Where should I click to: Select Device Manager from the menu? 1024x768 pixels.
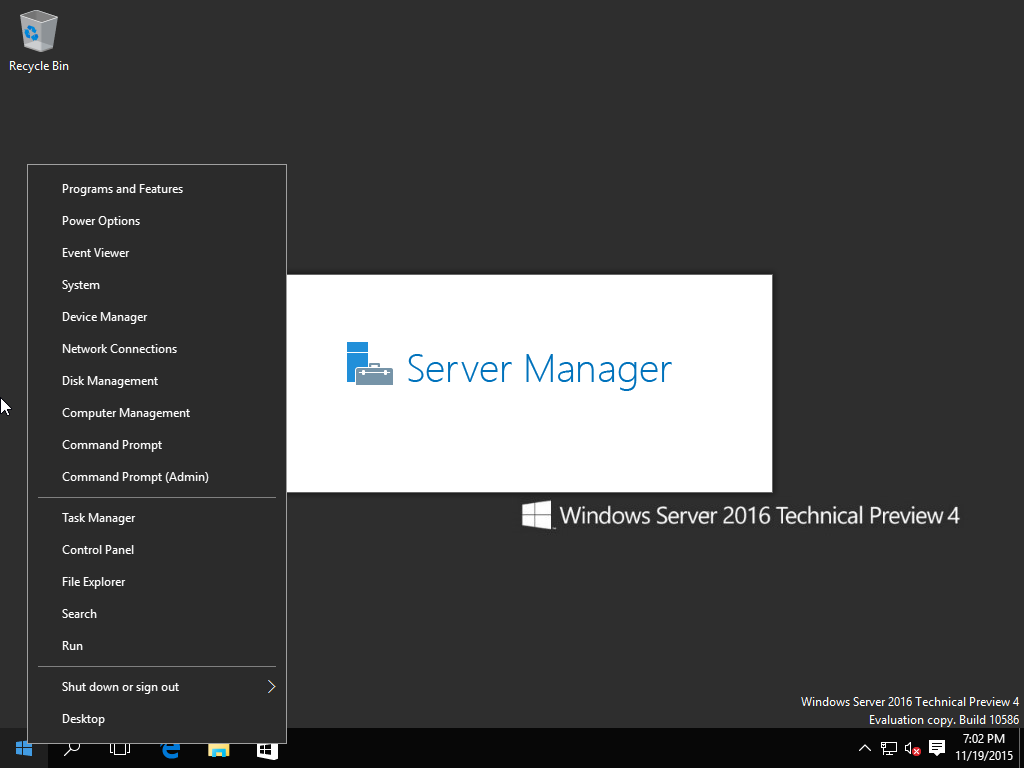tap(105, 317)
